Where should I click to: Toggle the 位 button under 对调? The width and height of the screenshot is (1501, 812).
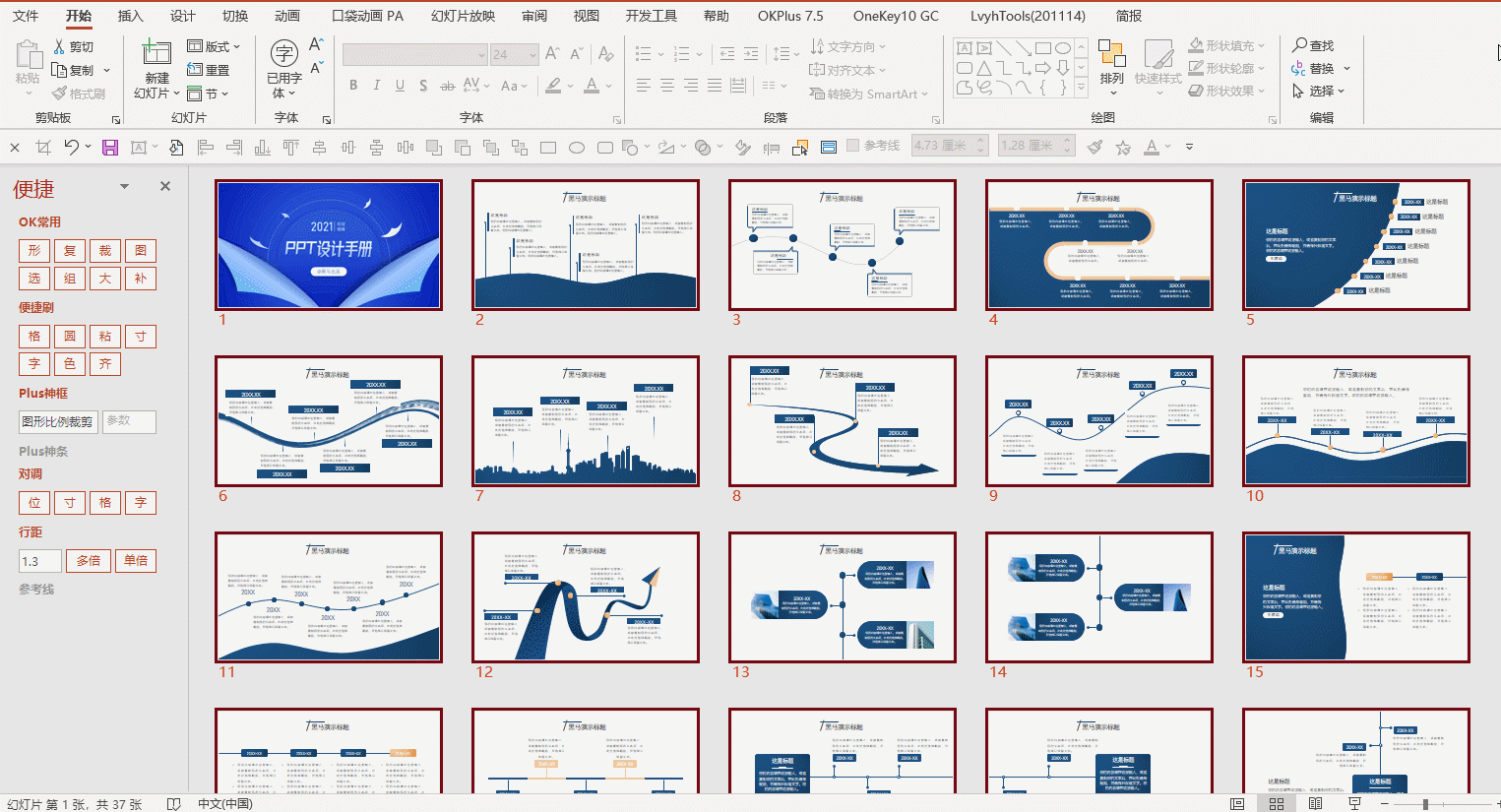34,503
